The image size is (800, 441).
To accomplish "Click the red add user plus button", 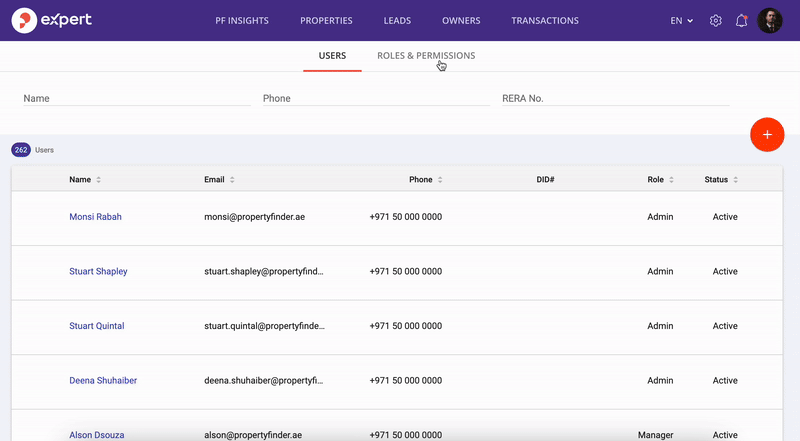I will pyautogui.click(x=767, y=135).
